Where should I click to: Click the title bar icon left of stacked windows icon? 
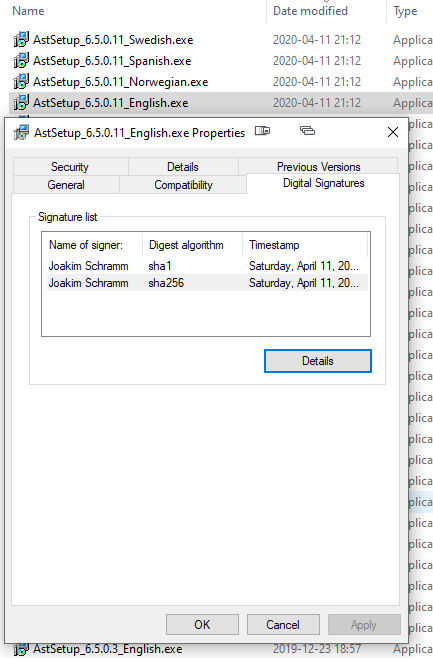(x=262, y=131)
